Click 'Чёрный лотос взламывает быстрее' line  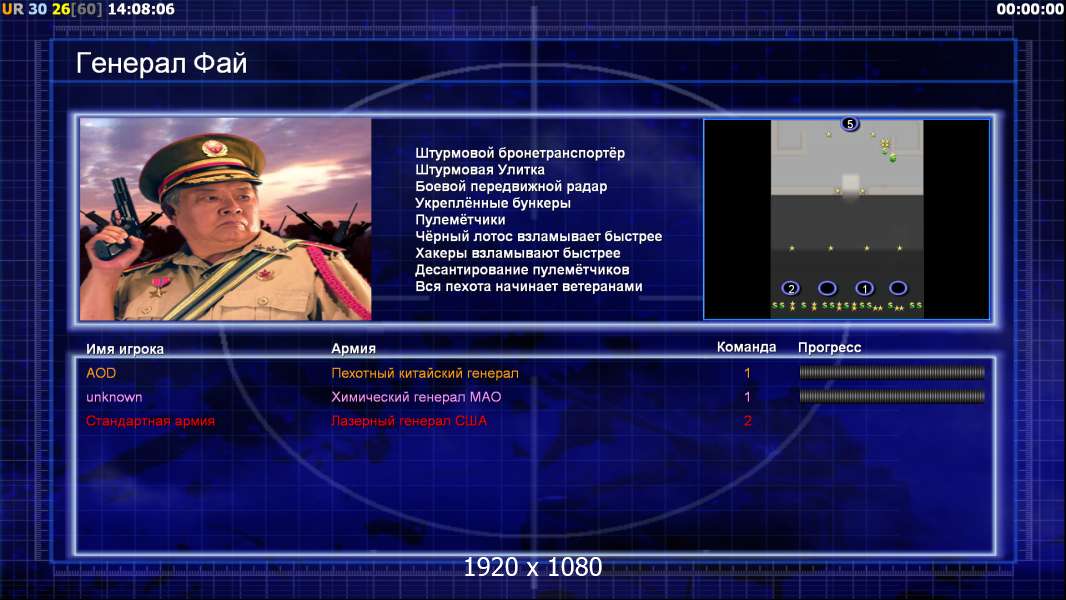538,236
